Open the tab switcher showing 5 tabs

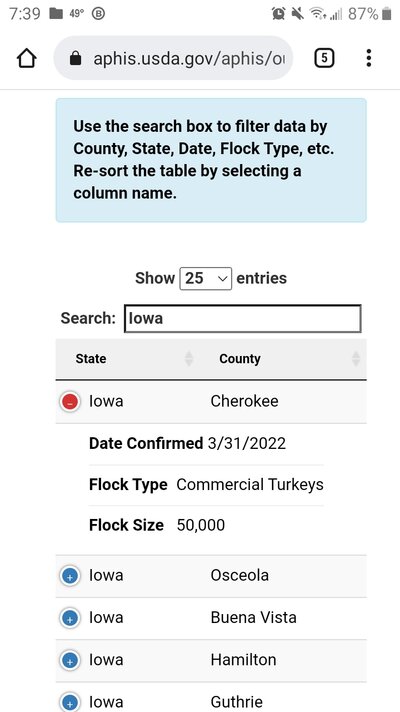[324, 58]
